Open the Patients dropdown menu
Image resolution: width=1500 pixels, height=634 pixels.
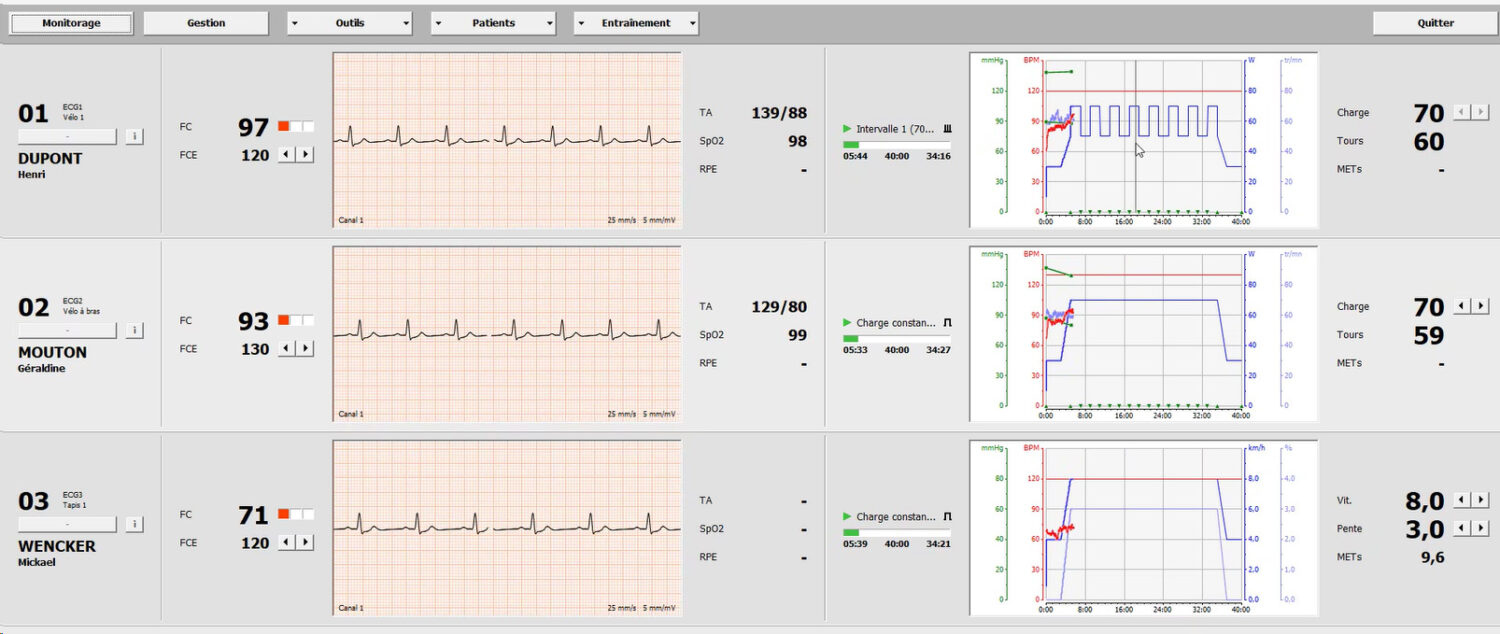point(493,23)
